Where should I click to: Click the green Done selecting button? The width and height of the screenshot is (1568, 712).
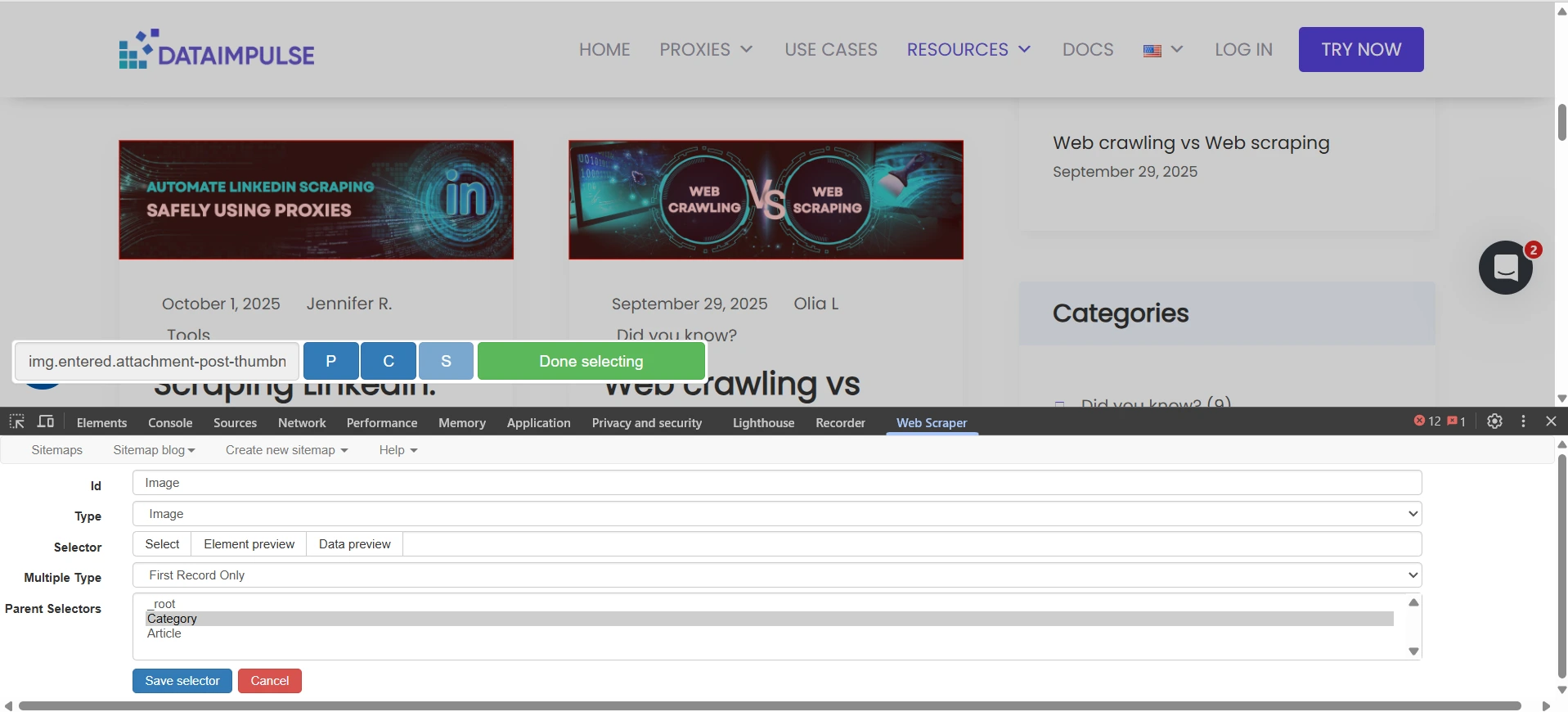(x=591, y=362)
